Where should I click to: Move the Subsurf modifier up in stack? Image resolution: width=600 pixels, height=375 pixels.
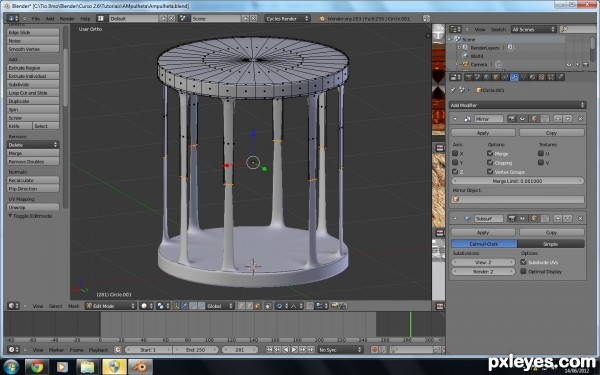[x=558, y=218]
